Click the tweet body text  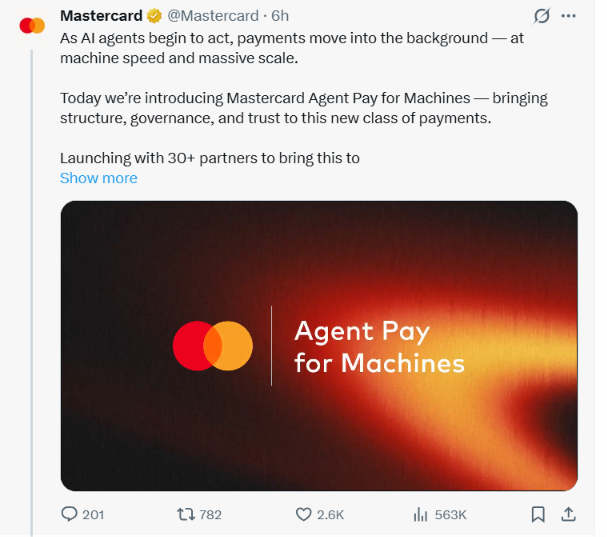[304, 98]
